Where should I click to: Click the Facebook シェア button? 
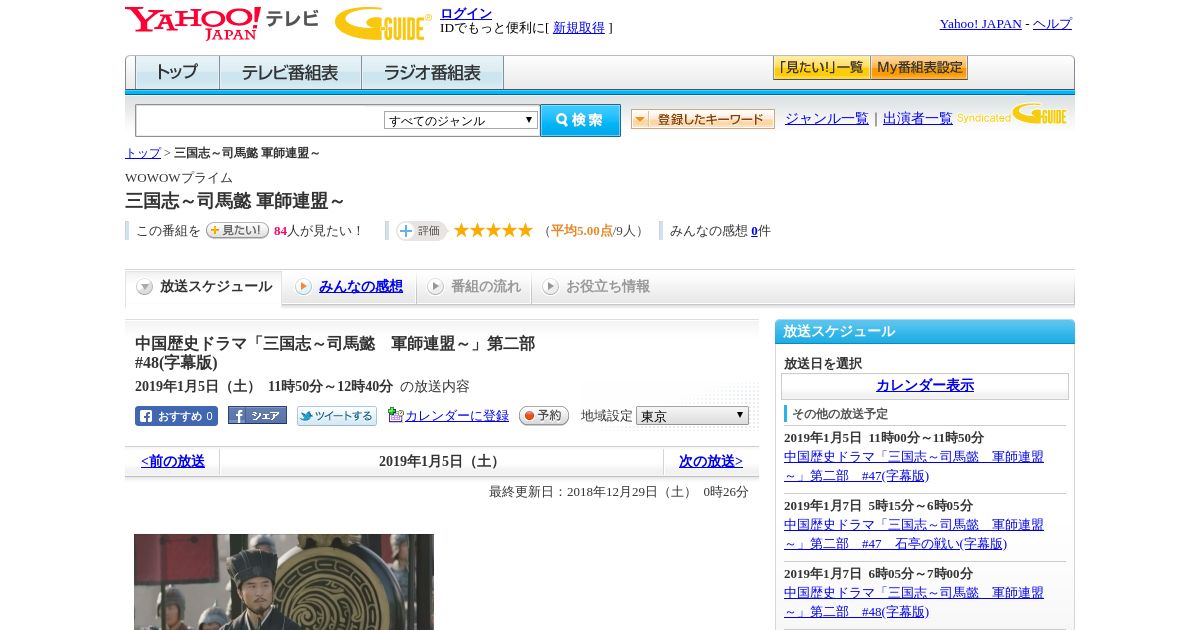pos(257,415)
